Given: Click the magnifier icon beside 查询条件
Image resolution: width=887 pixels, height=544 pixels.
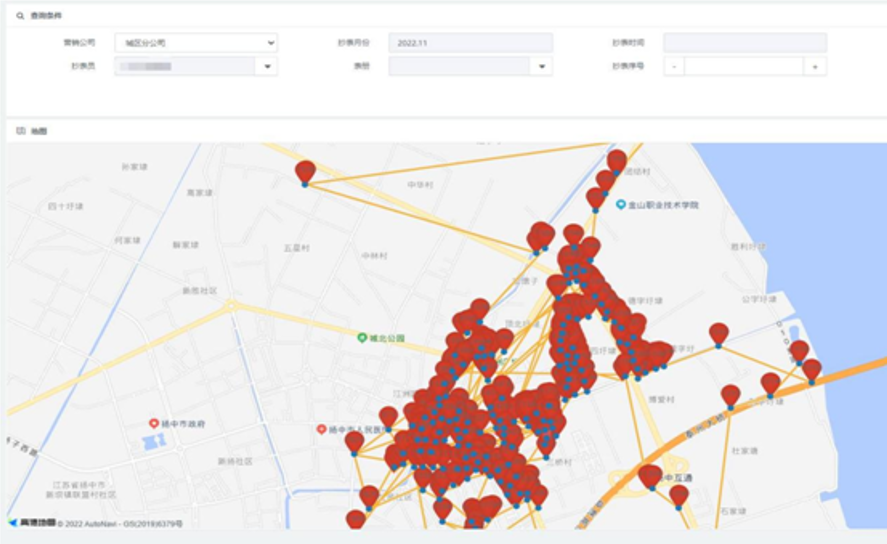Looking at the screenshot, I should point(20,16).
